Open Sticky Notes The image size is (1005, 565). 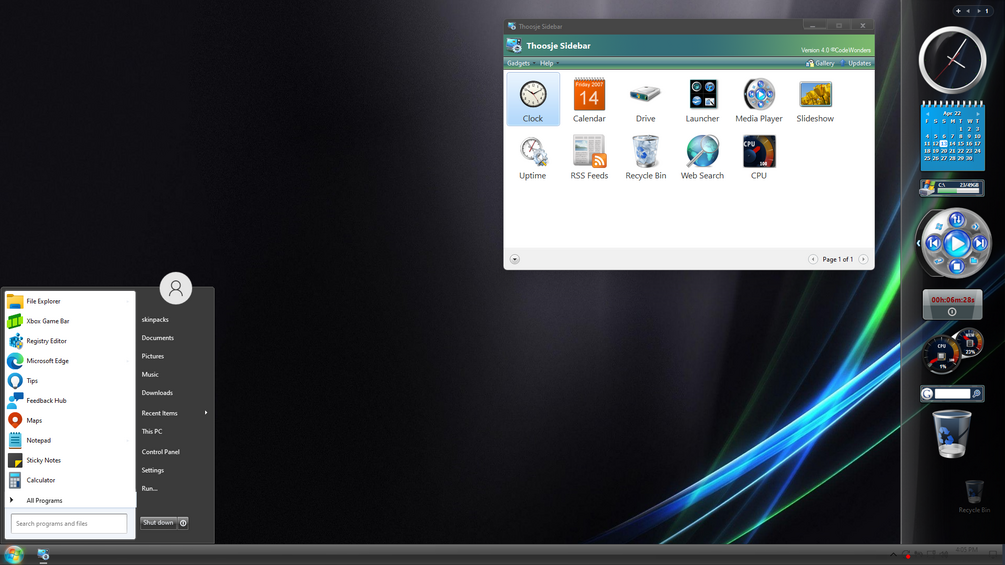coord(69,460)
